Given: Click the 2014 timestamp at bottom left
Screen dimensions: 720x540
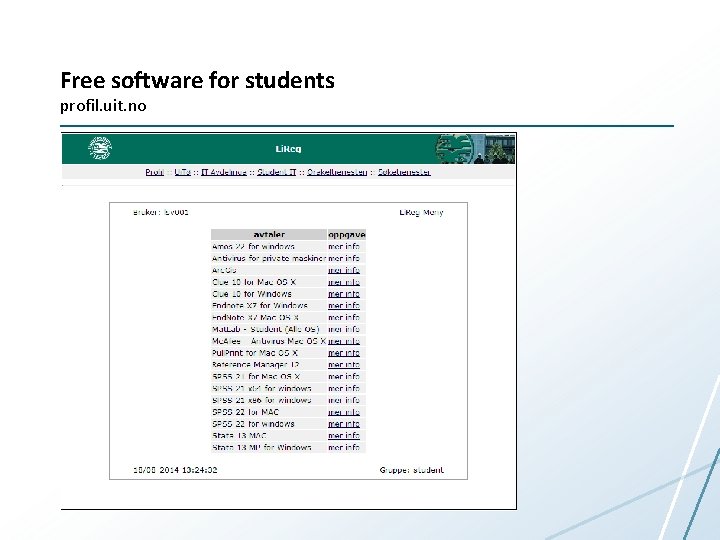Looking at the screenshot, I should tap(175, 470).
